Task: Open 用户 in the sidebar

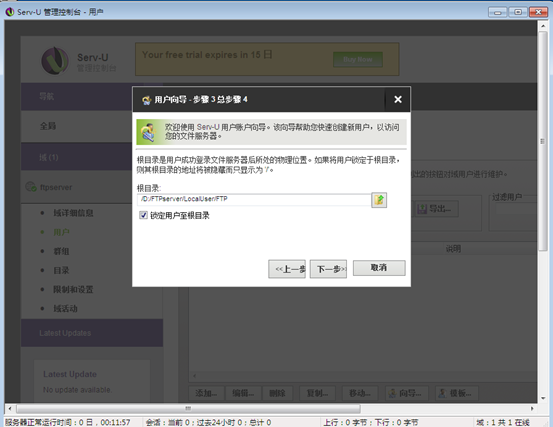Action: tap(61, 232)
